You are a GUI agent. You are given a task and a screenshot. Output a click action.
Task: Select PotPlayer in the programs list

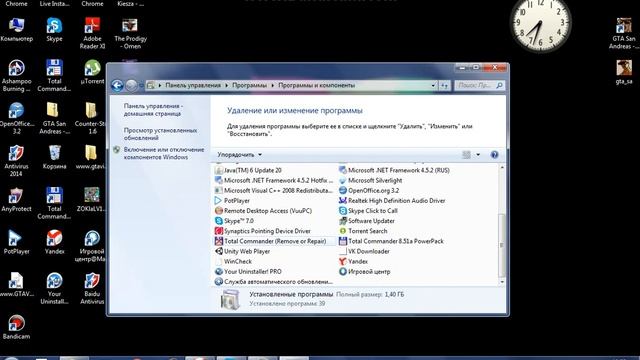(232, 201)
